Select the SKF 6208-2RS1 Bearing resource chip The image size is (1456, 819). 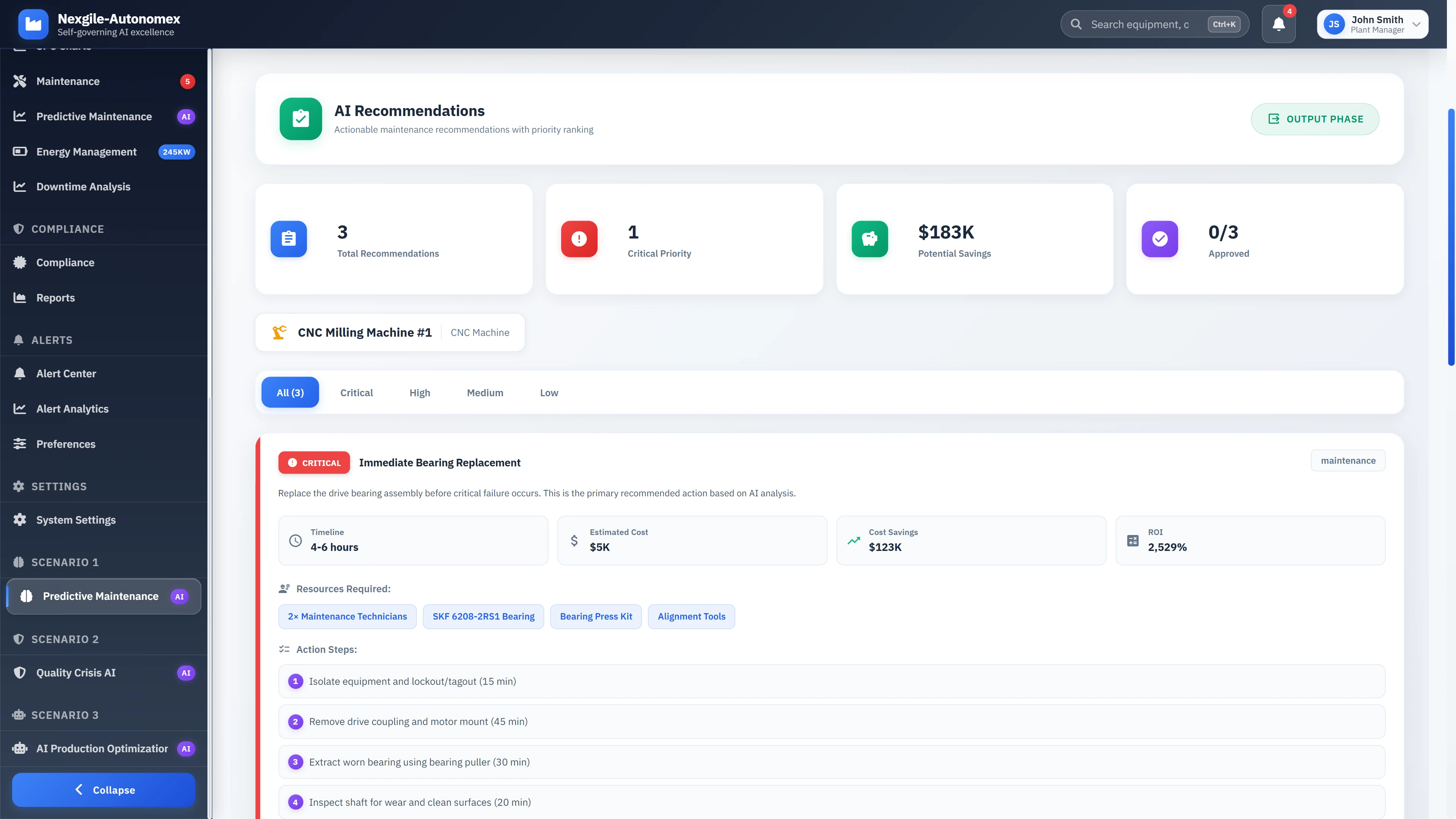point(483,616)
